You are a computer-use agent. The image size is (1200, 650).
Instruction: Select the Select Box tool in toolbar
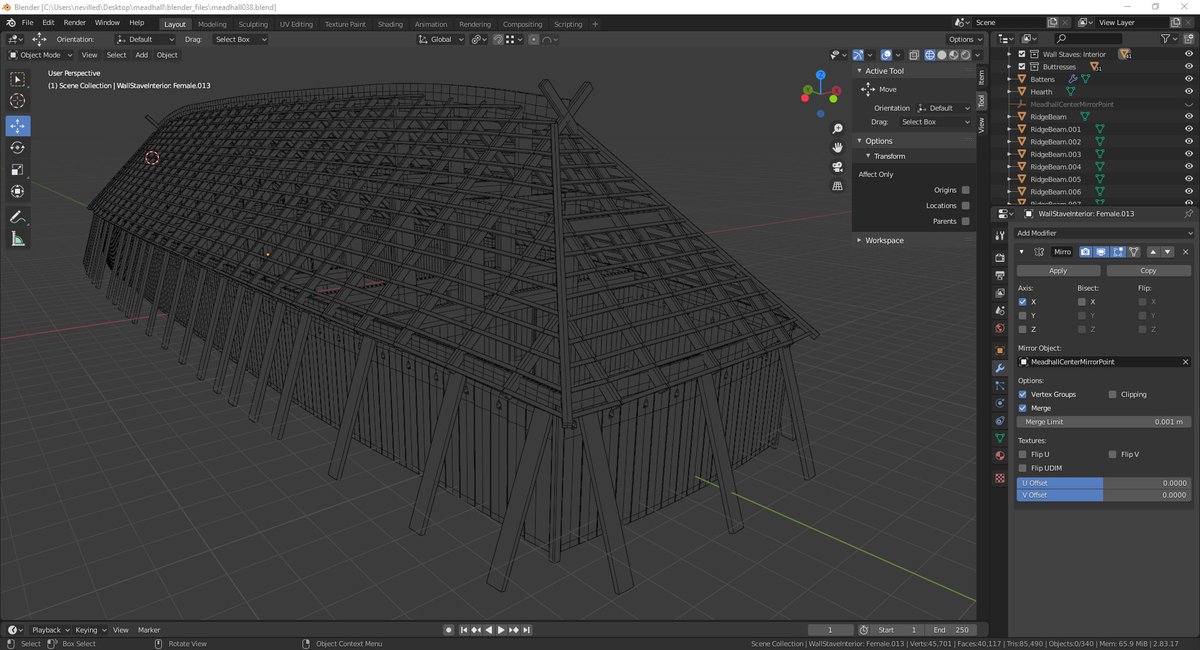click(18, 79)
